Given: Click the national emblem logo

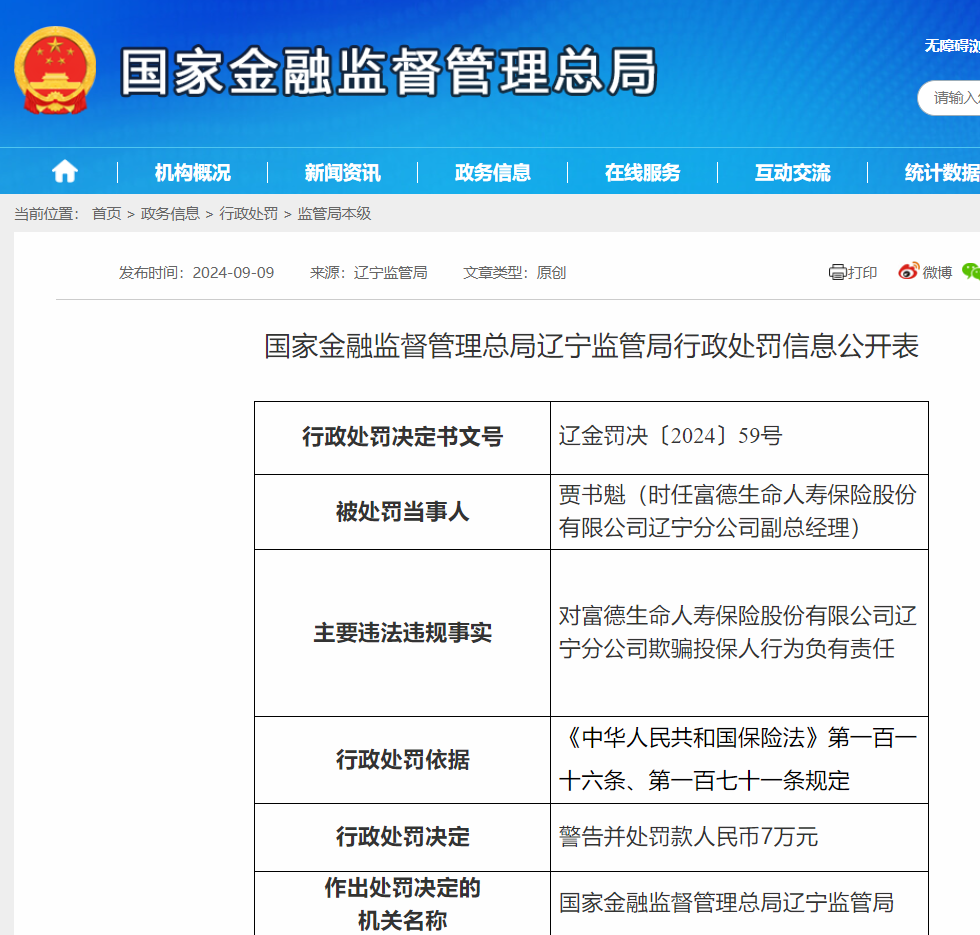Looking at the screenshot, I should tap(56, 71).
